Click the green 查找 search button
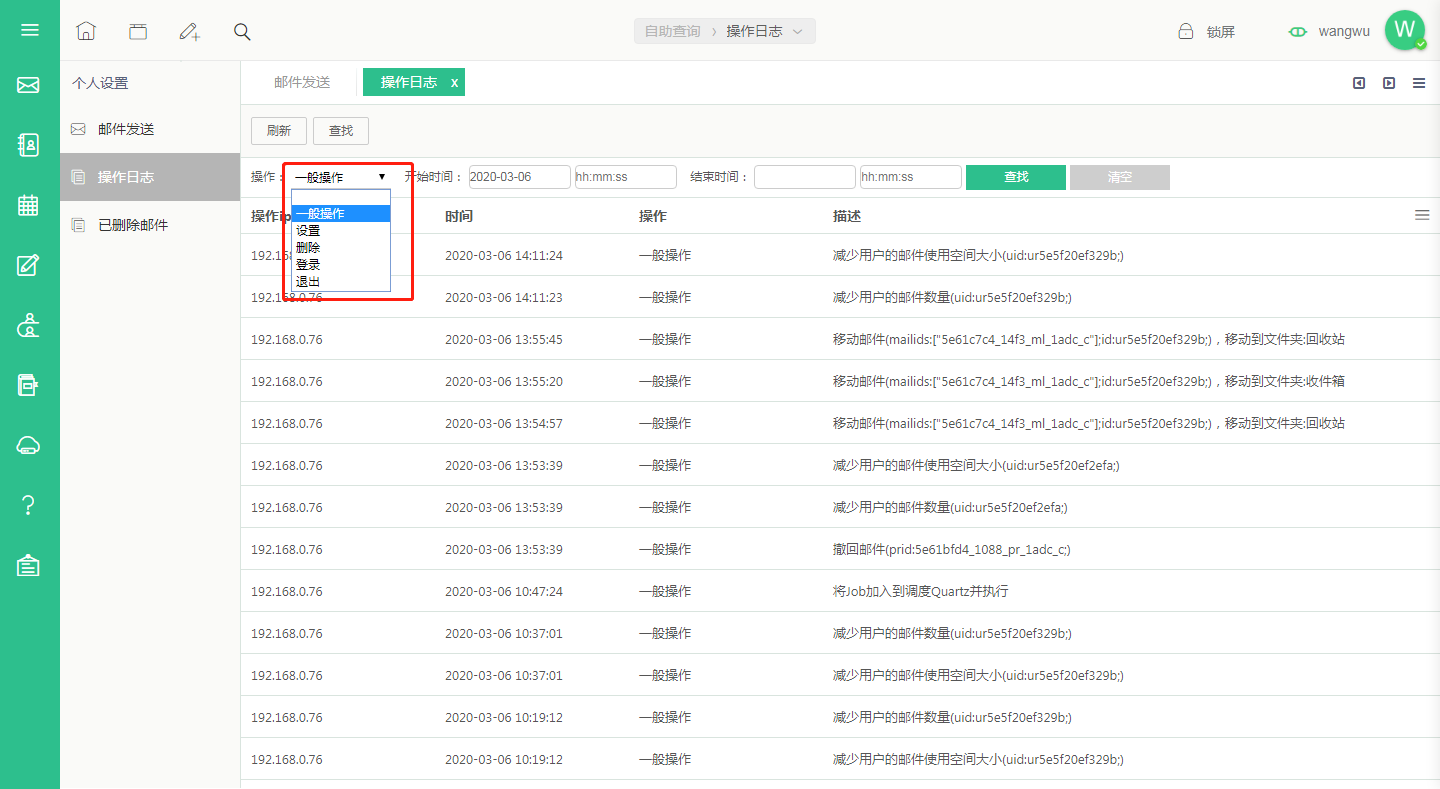 1016,177
